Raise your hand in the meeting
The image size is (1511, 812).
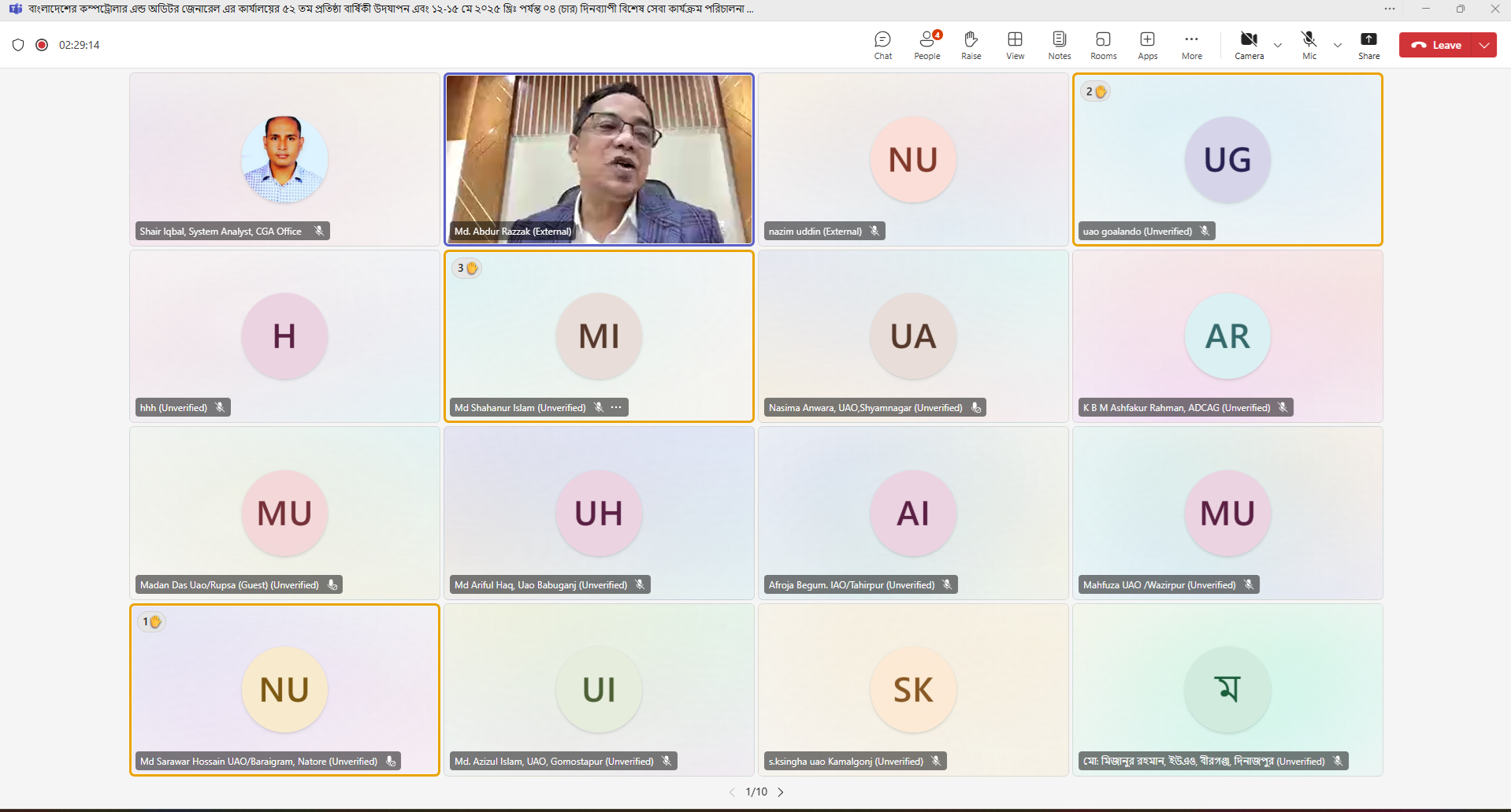pos(971,45)
